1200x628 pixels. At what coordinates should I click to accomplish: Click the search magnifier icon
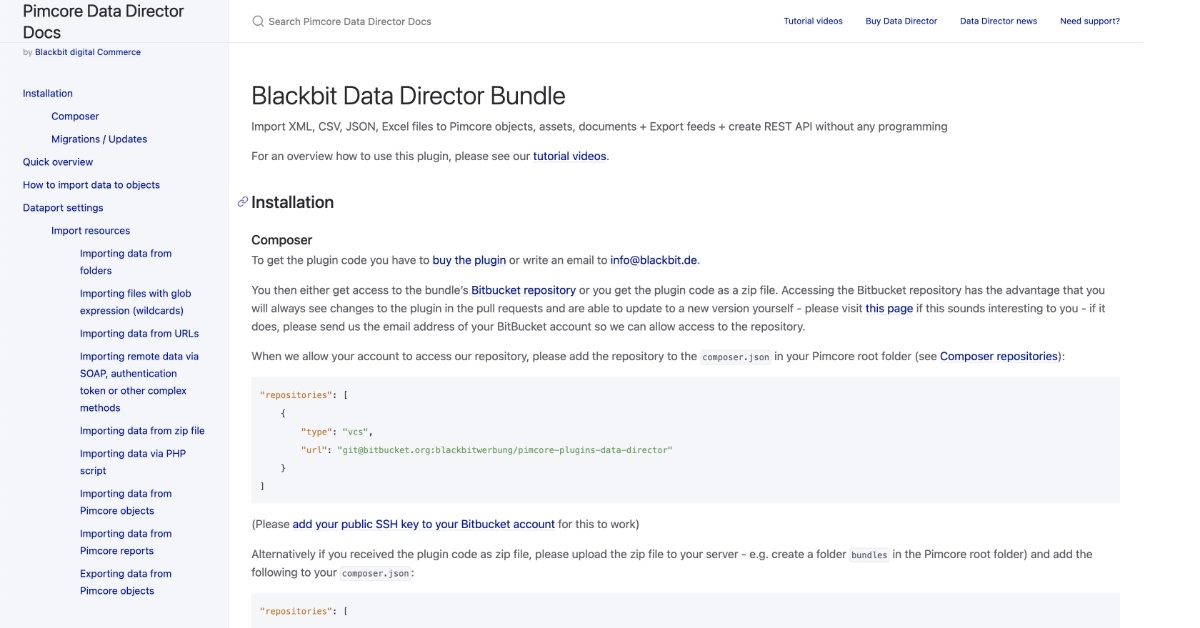257,20
